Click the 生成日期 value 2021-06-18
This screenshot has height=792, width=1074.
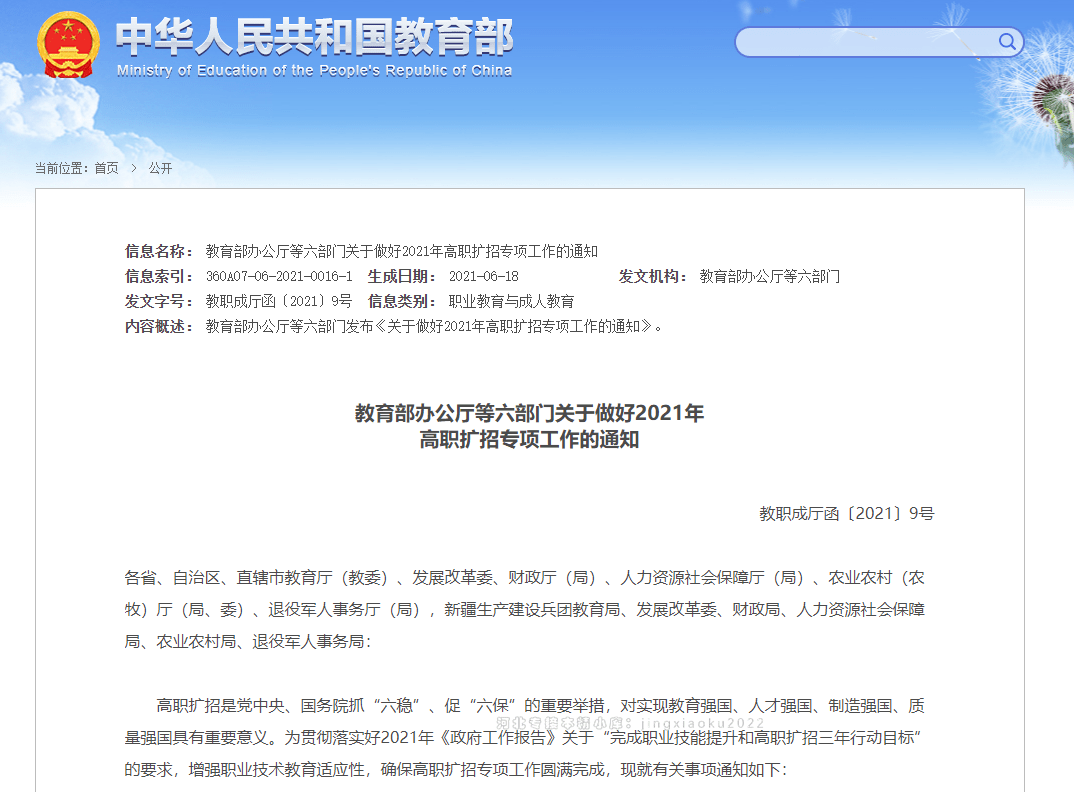483,276
